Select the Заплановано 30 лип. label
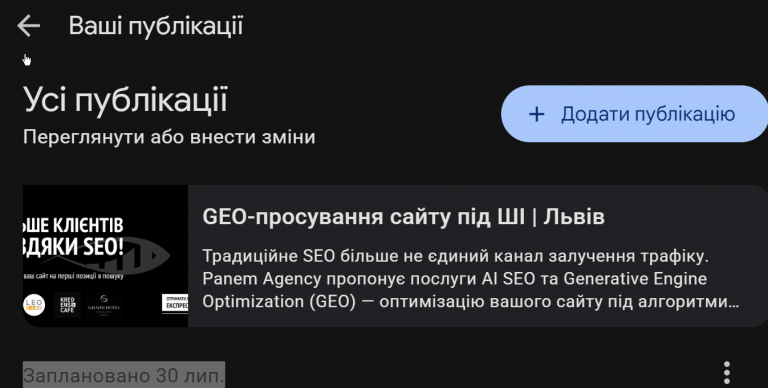Image resolution: width=768 pixels, height=388 pixels. point(124,375)
